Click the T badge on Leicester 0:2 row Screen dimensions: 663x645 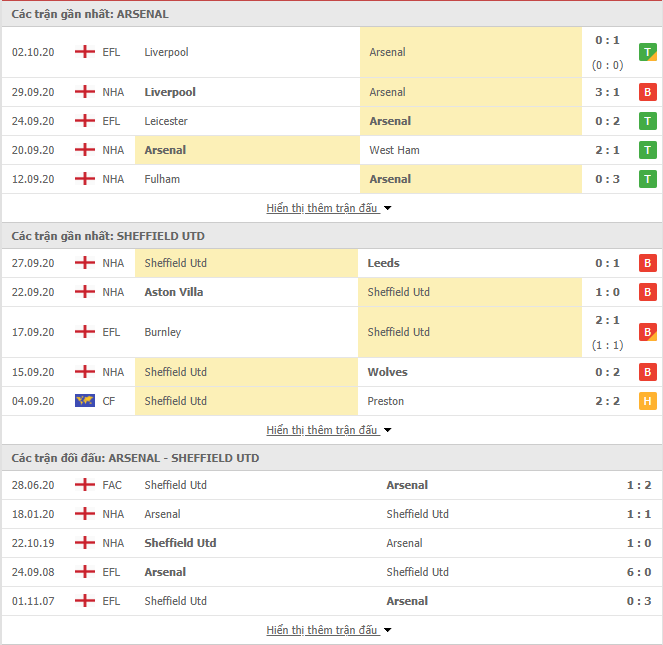pos(647,121)
